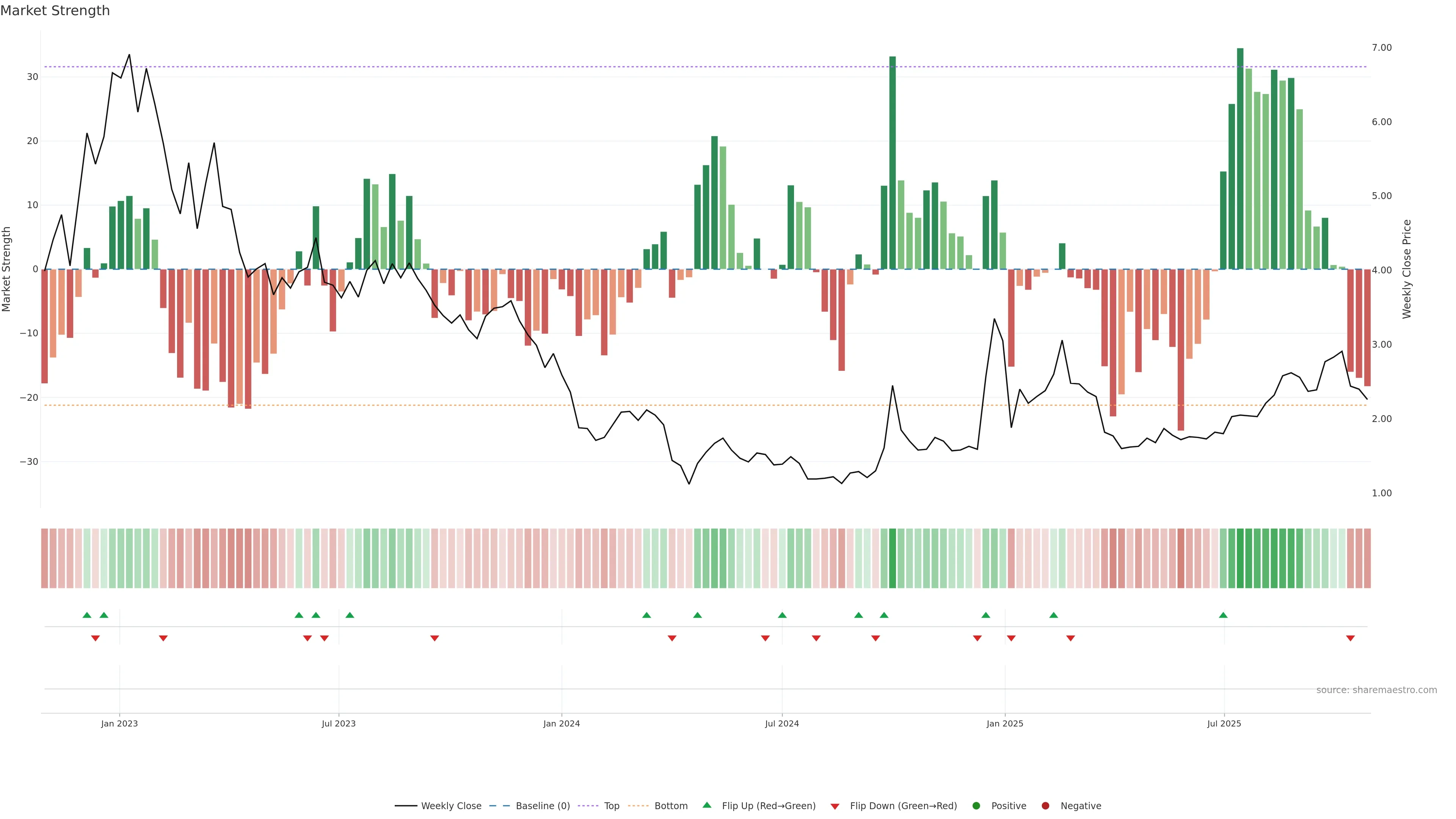Click the rightmost green flip-up triangle marker
The width and height of the screenshot is (1456, 819).
(1223, 615)
